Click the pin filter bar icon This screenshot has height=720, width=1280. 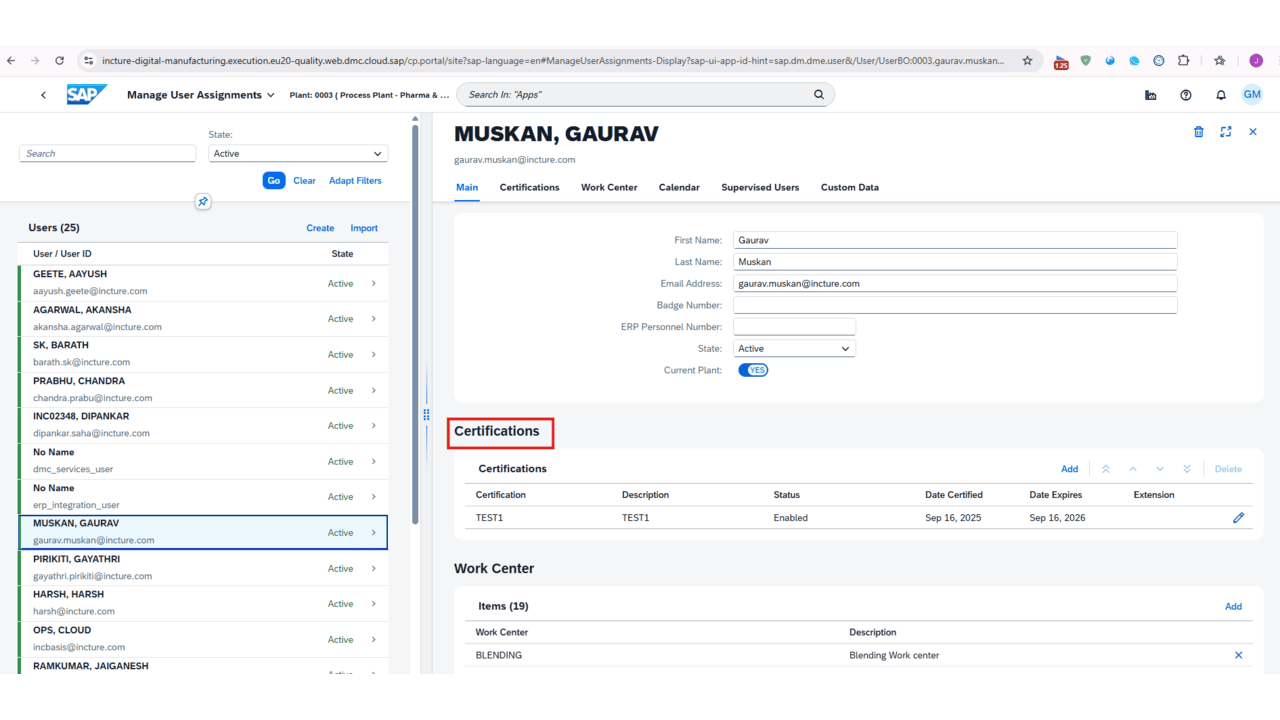[x=203, y=201]
